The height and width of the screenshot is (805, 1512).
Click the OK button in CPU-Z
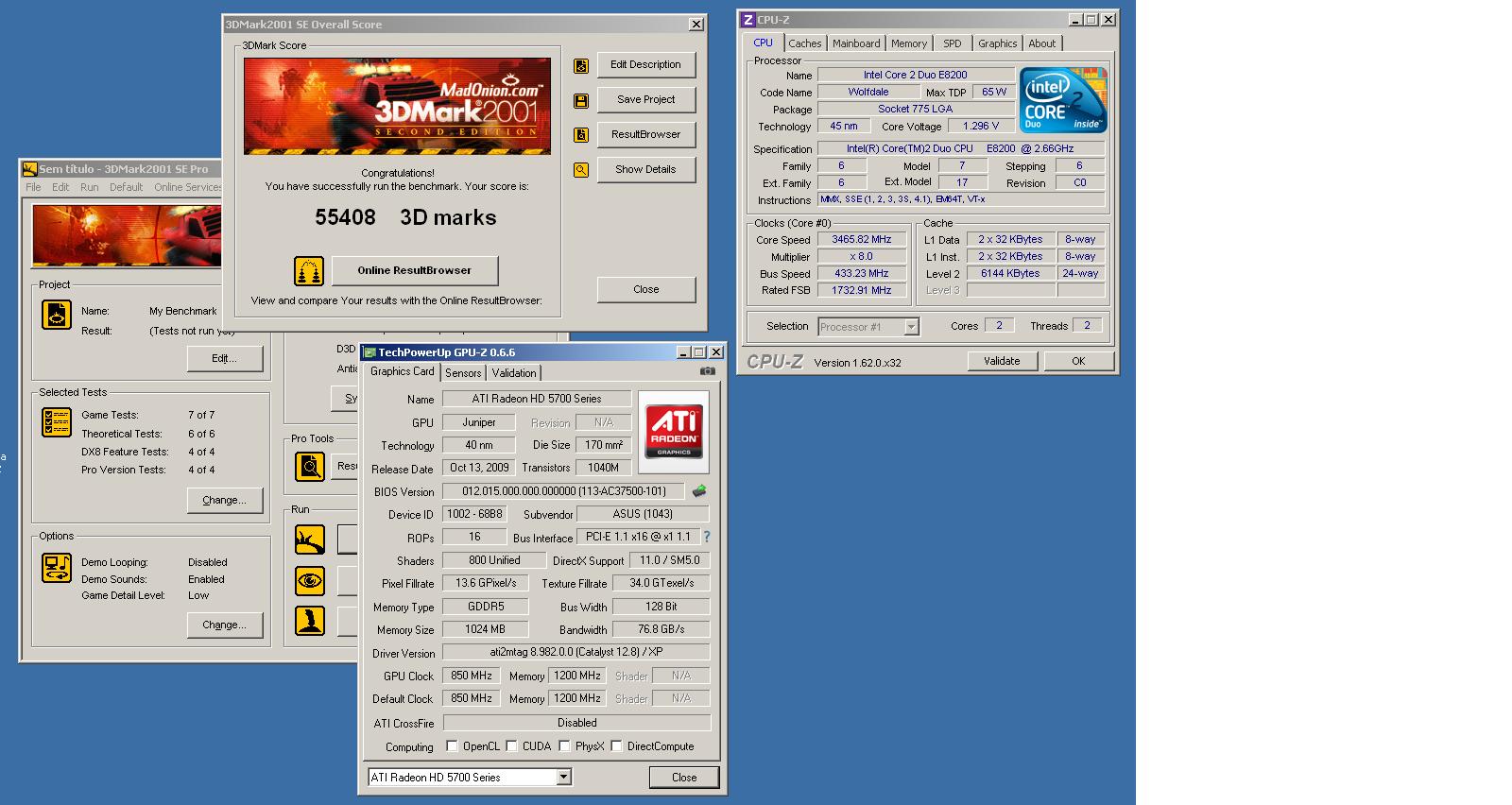point(1078,361)
